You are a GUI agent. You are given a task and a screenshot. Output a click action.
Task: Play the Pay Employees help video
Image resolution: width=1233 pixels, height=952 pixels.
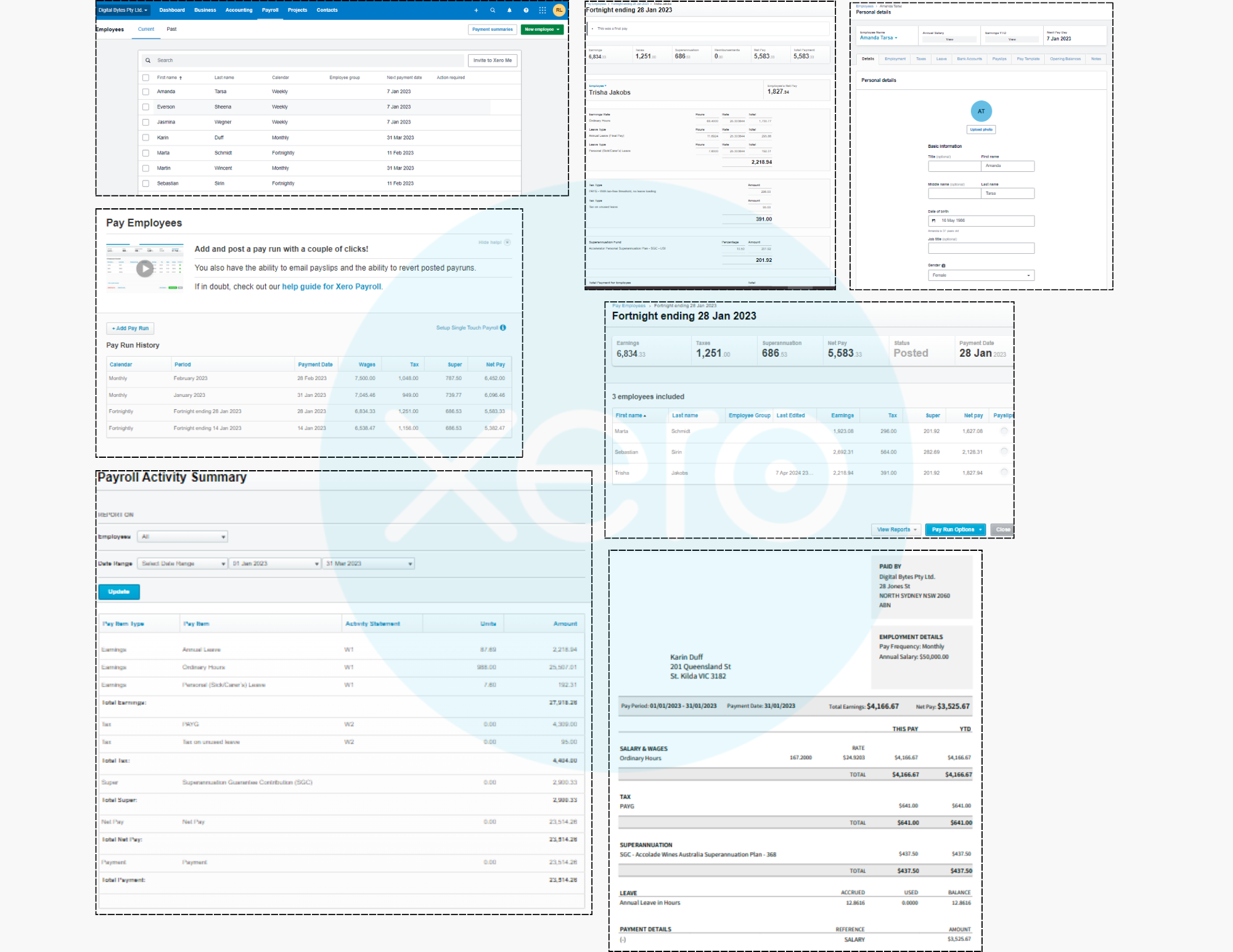pyautogui.click(x=145, y=269)
